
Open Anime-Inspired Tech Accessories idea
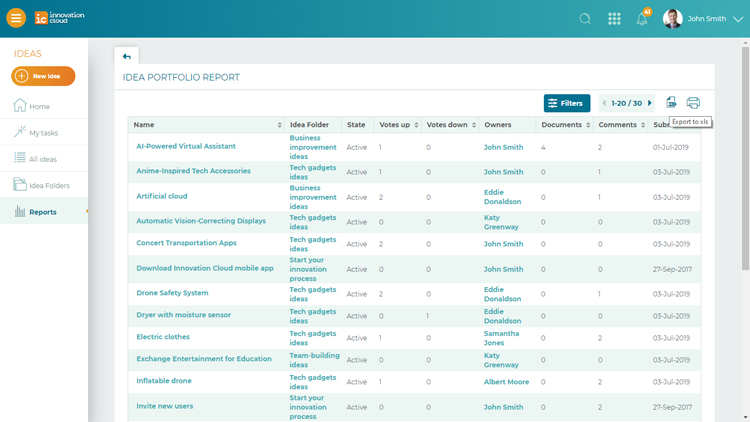pyautogui.click(x=193, y=171)
